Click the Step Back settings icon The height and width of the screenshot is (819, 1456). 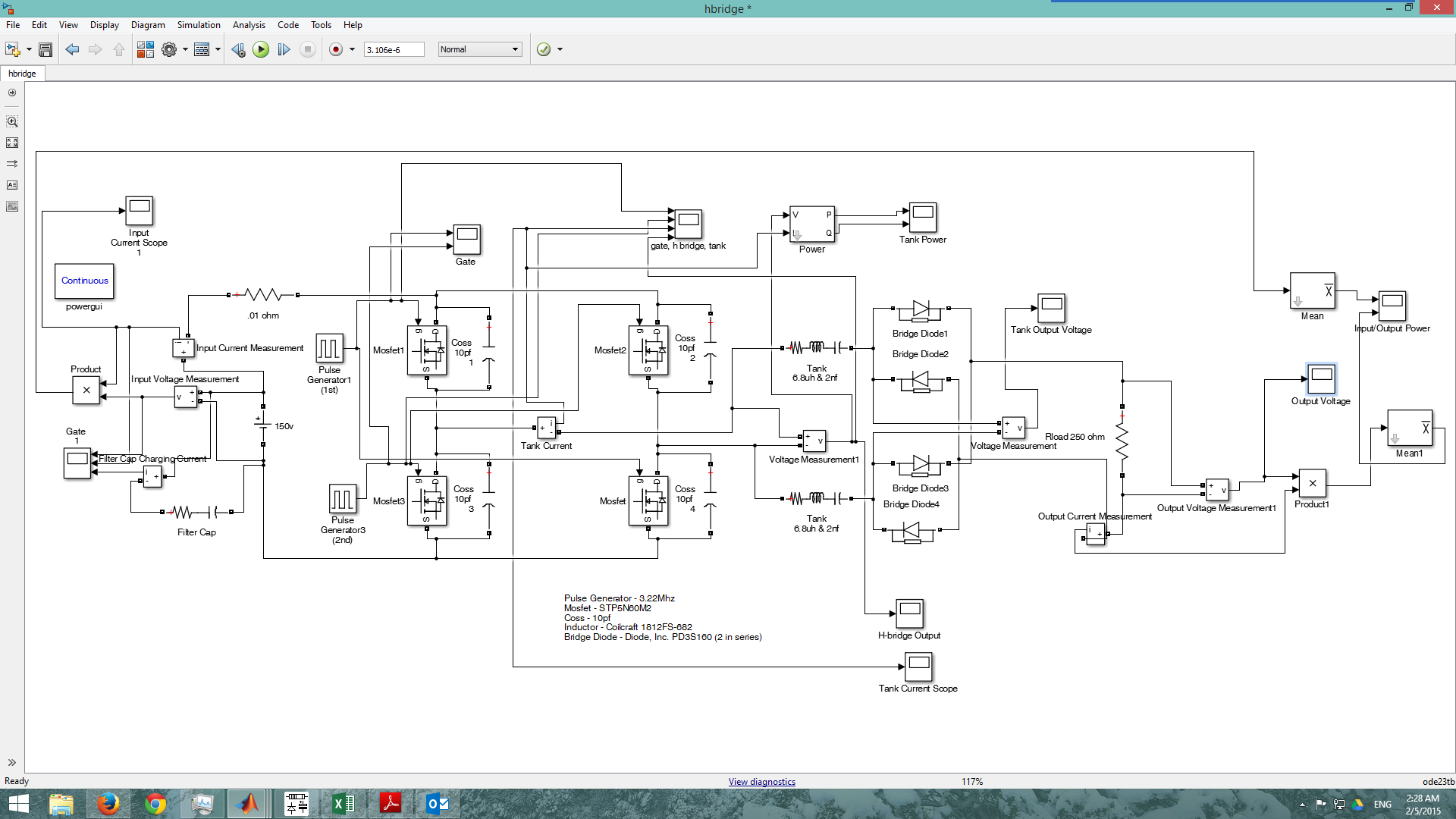tap(238, 49)
